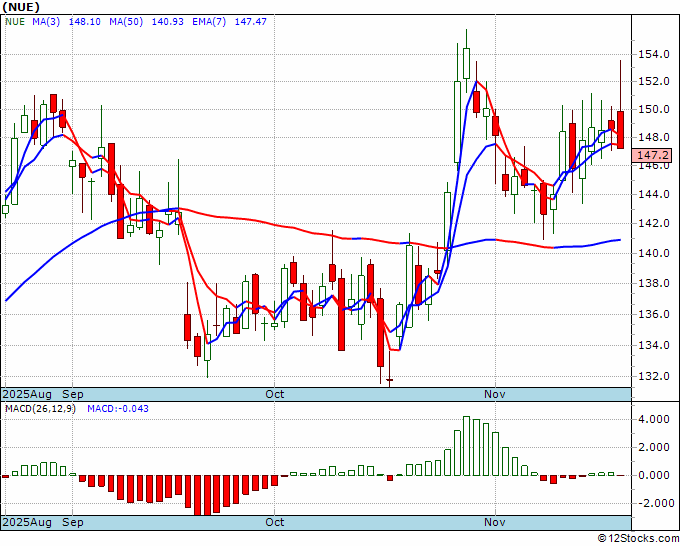Click the MACD(26,12,9) indicator label
The height and width of the screenshot is (546, 680).
pyautogui.click(x=40, y=409)
